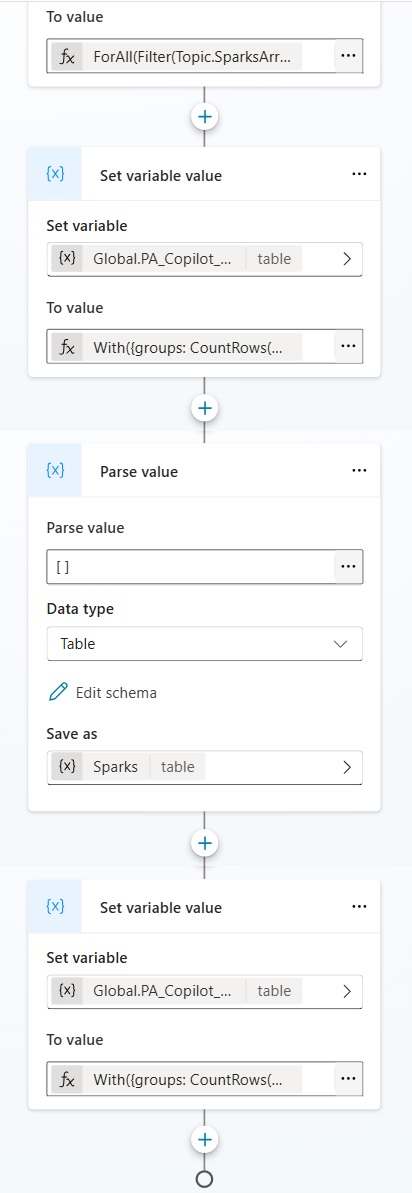The height and width of the screenshot is (1193, 412).
Task: Open more options on first Set variable value header
Action: coord(360,175)
